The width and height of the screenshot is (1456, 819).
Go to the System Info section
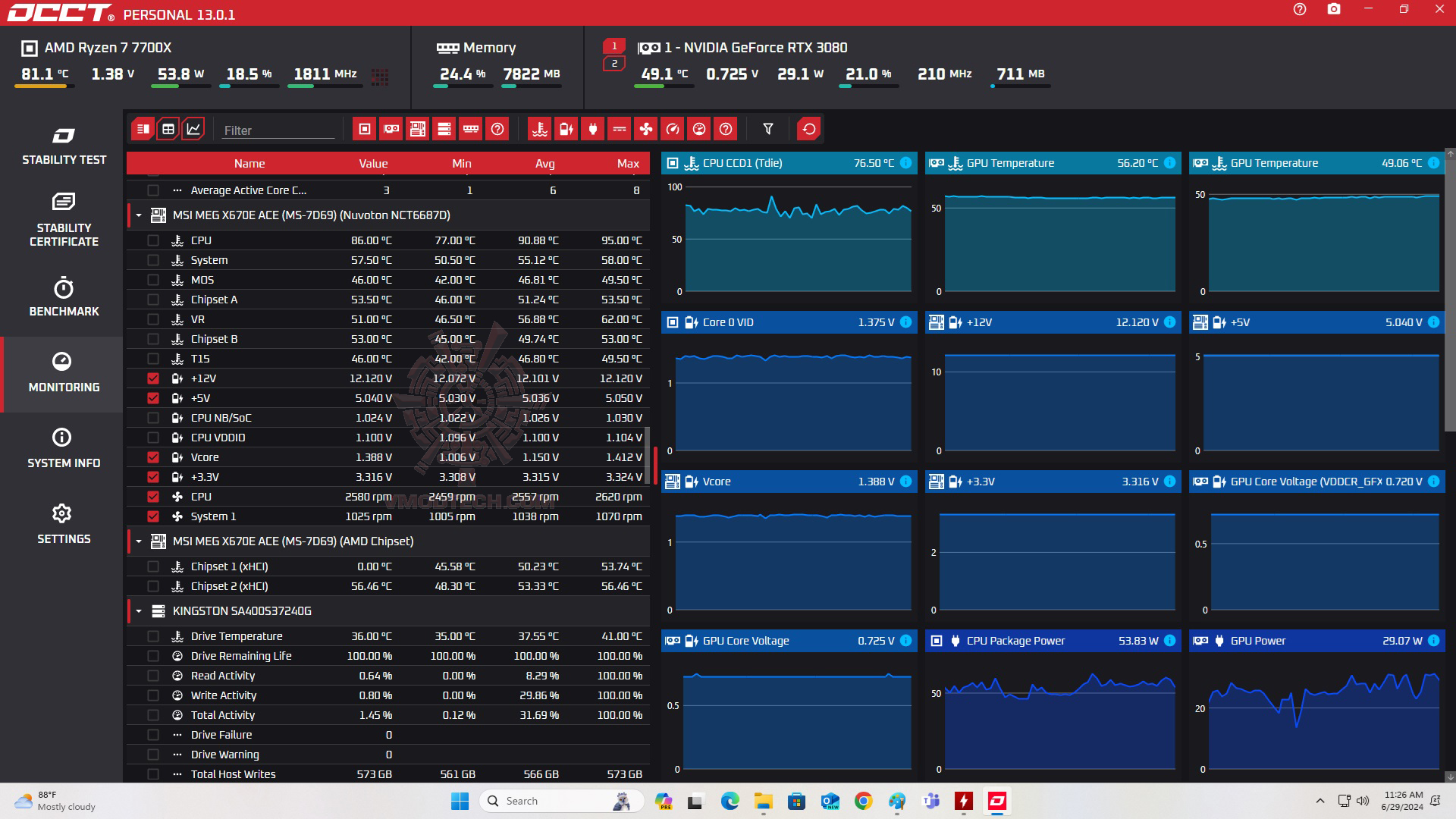click(x=64, y=448)
